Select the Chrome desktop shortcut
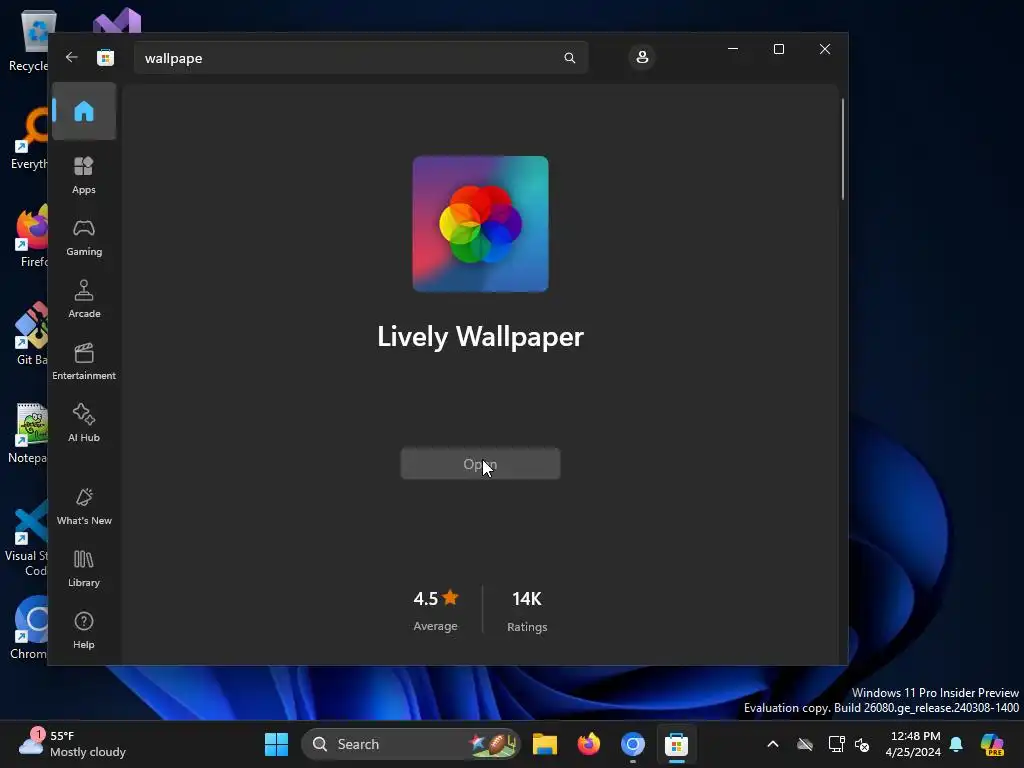The width and height of the screenshot is (1024, 768). (x=30, y=628)
